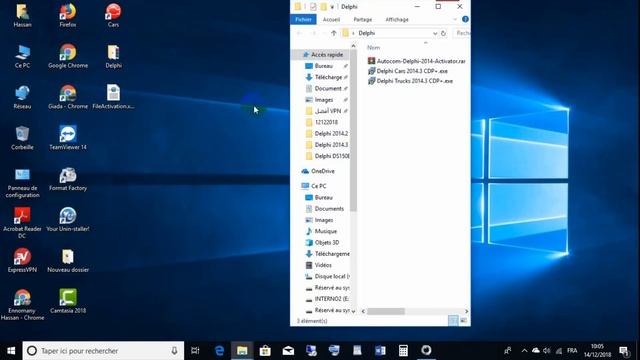Open Task View on the taskbar
The height and width of the screenshot is (360, 640).
[x=195, y=351]
